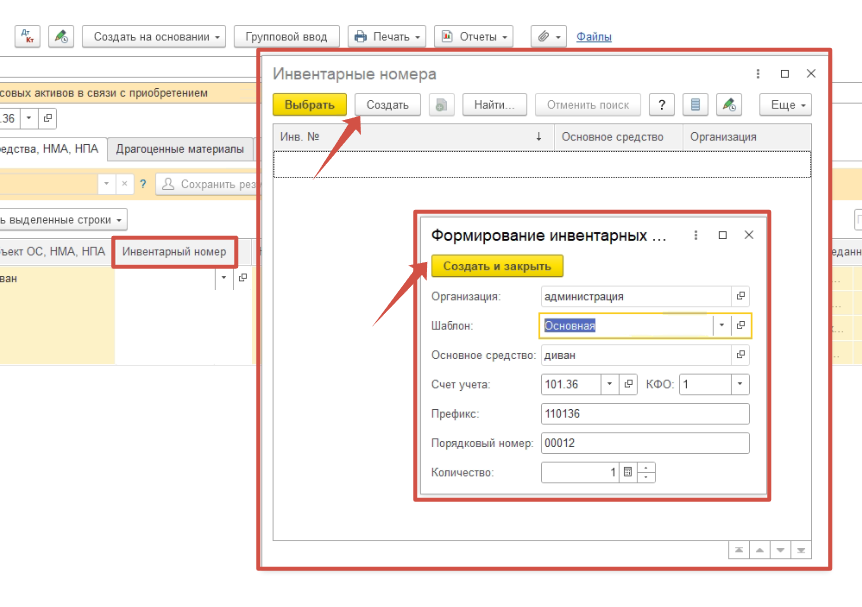Click the Количество input field

[580, 472]
